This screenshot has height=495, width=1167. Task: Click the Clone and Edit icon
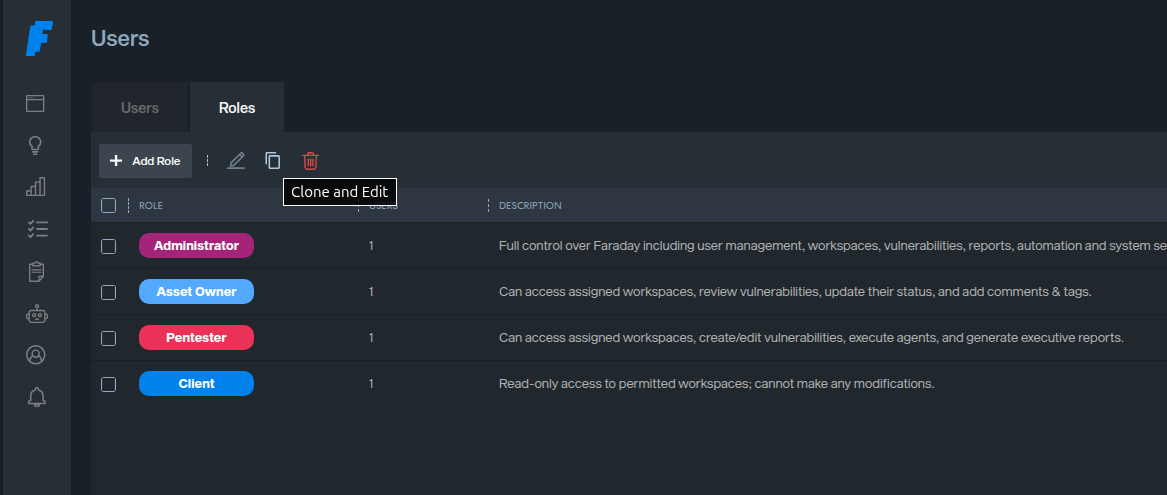273,161
